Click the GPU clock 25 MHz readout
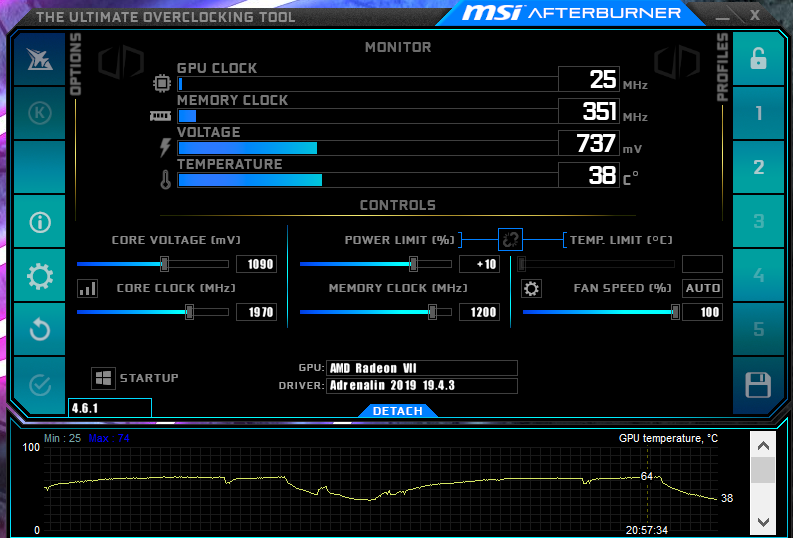The width and height of the screenshot is (793, 538). [x=589, y=79]
